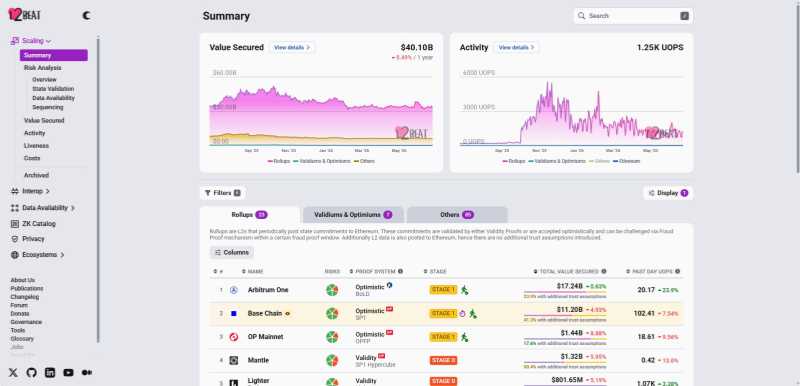The height and width of the screenshot is (386, 800).
Task: Click the Data Availability sidebar icon
Action: coord(15,208)
